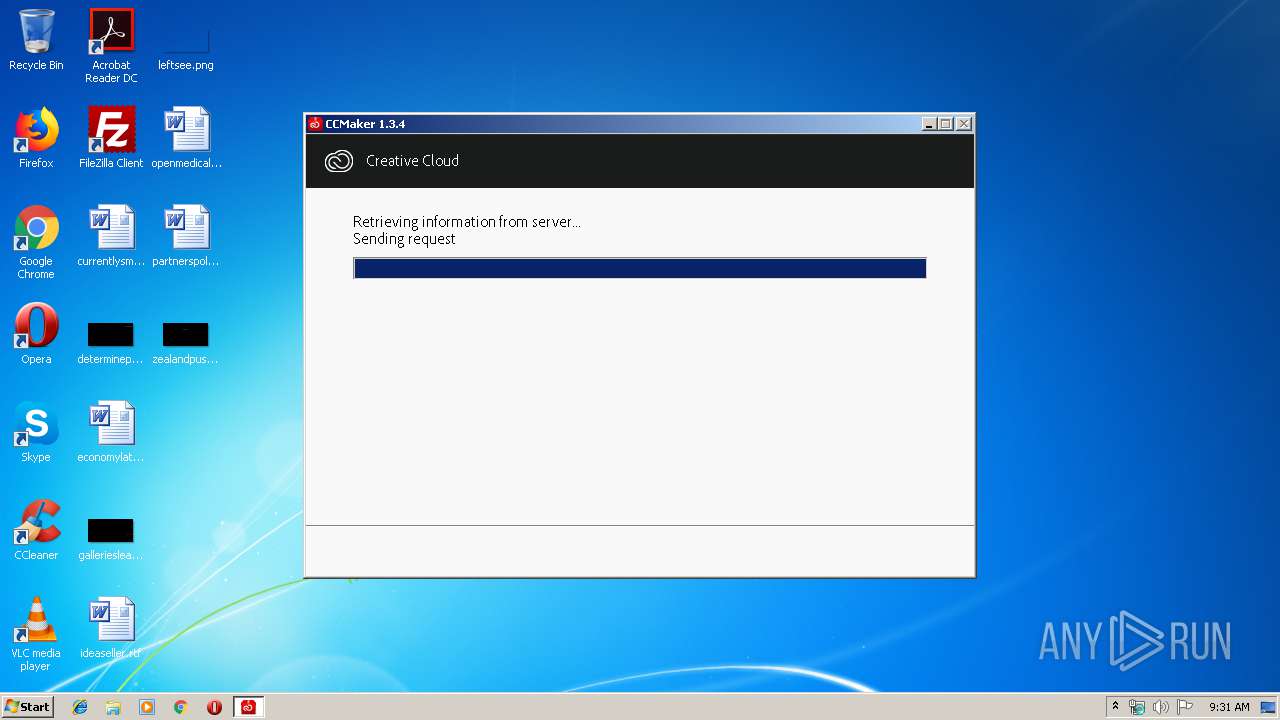The width and height of the screenshot is (1280, 720).
Task: Open Internet Explorer from the taskbar
Action: (80, 707)
